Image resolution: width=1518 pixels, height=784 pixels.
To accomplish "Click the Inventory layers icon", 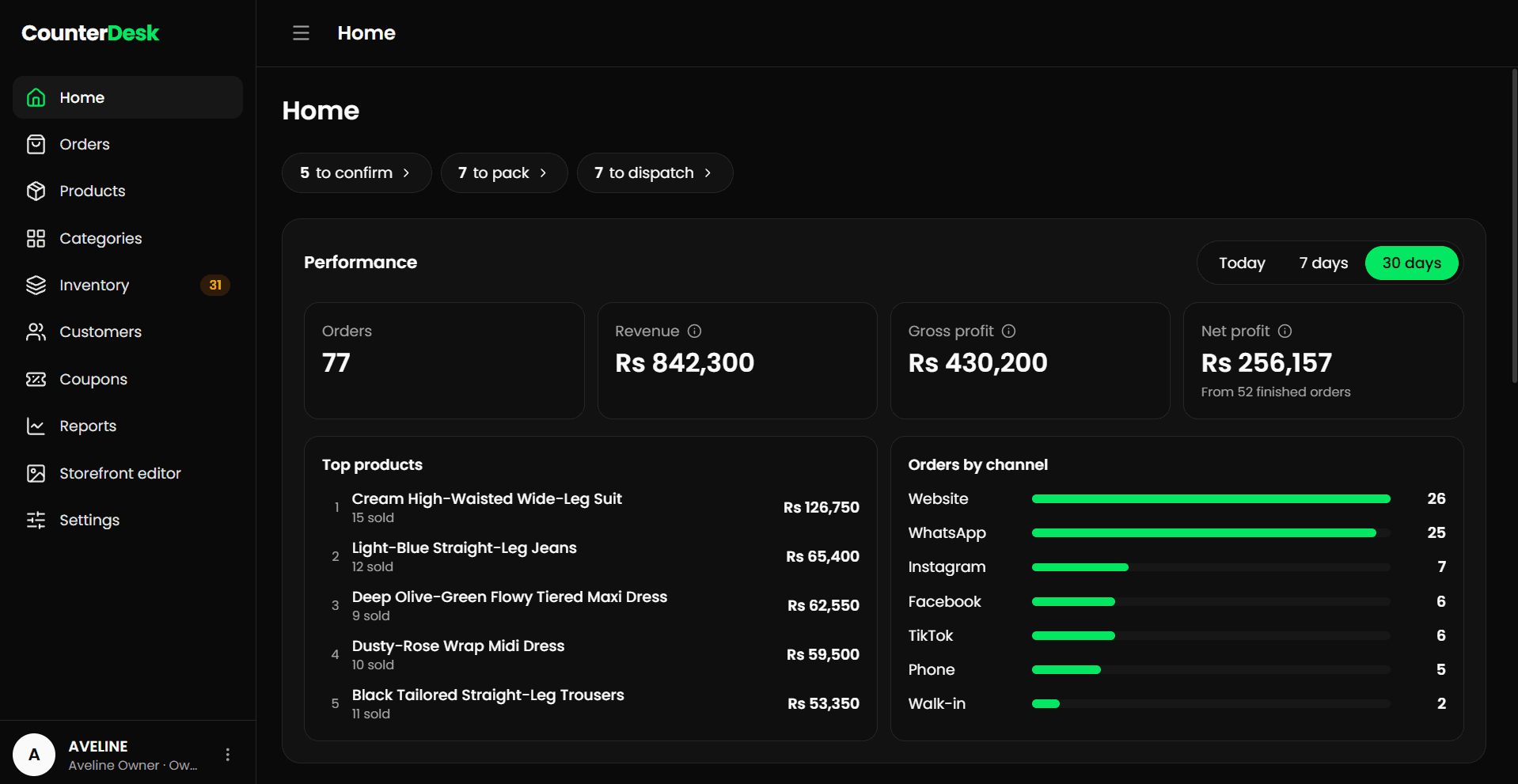I will [36, 285].
